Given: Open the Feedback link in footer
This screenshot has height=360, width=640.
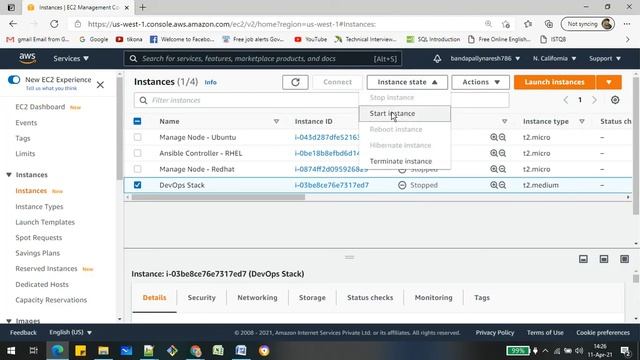Looking at the screenshot, I should (x=23, y=333).
